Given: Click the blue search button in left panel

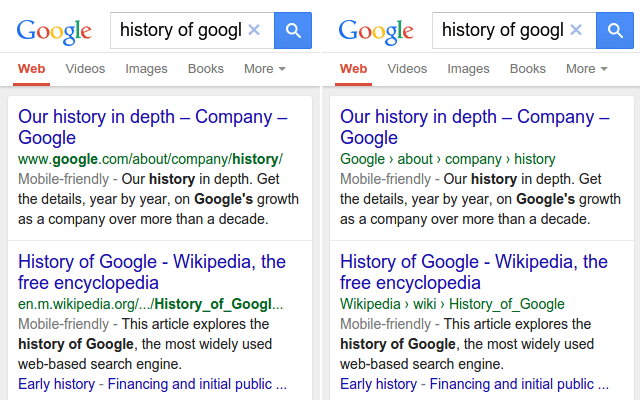Looking at the screenshot, I should coord(293,30).
